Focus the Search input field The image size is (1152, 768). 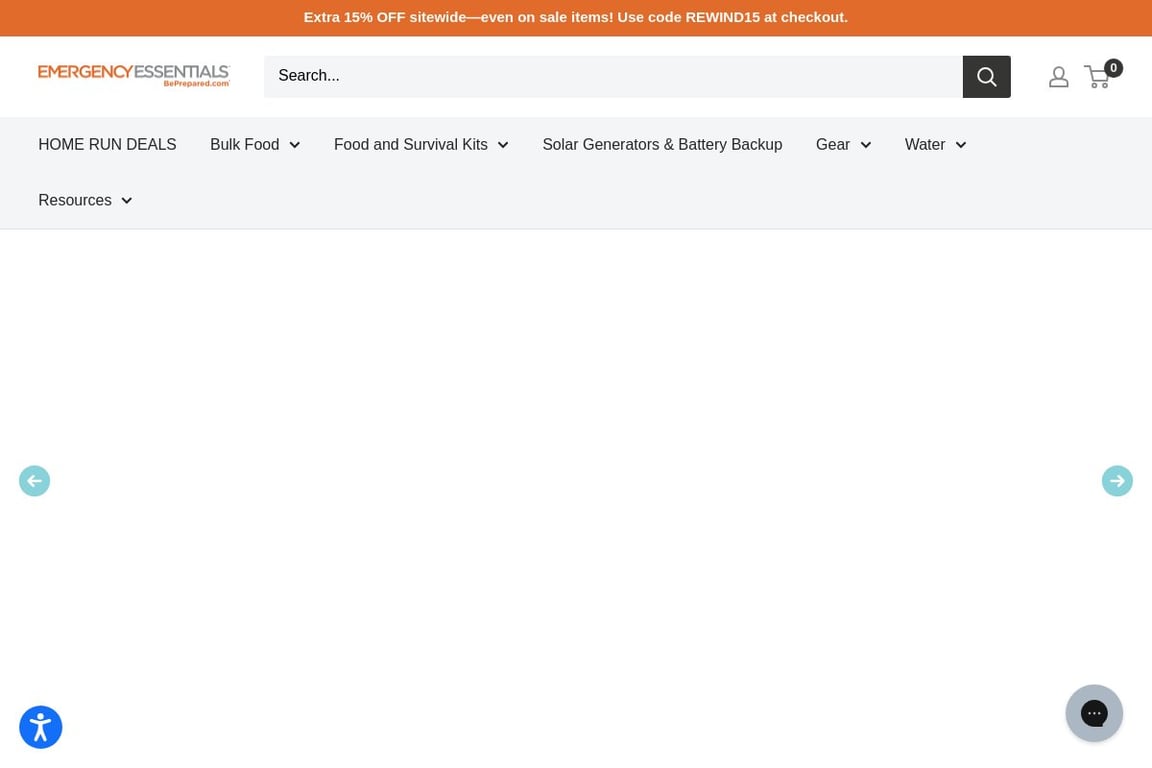tap(612, 77)
